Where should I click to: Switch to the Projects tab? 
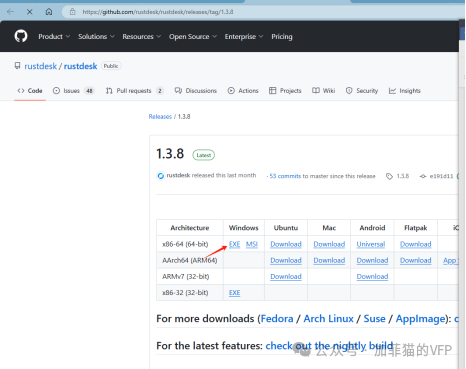tap(285, 91)
